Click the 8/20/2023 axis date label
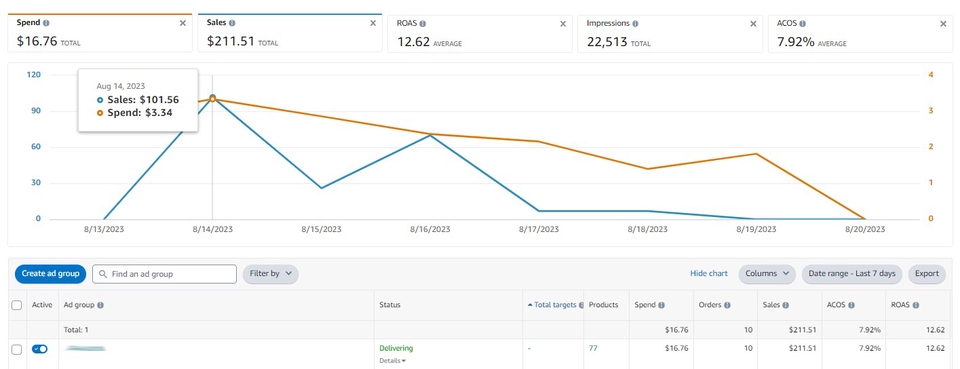Viewport: 960px width, 369px height. tap(865, 229)
